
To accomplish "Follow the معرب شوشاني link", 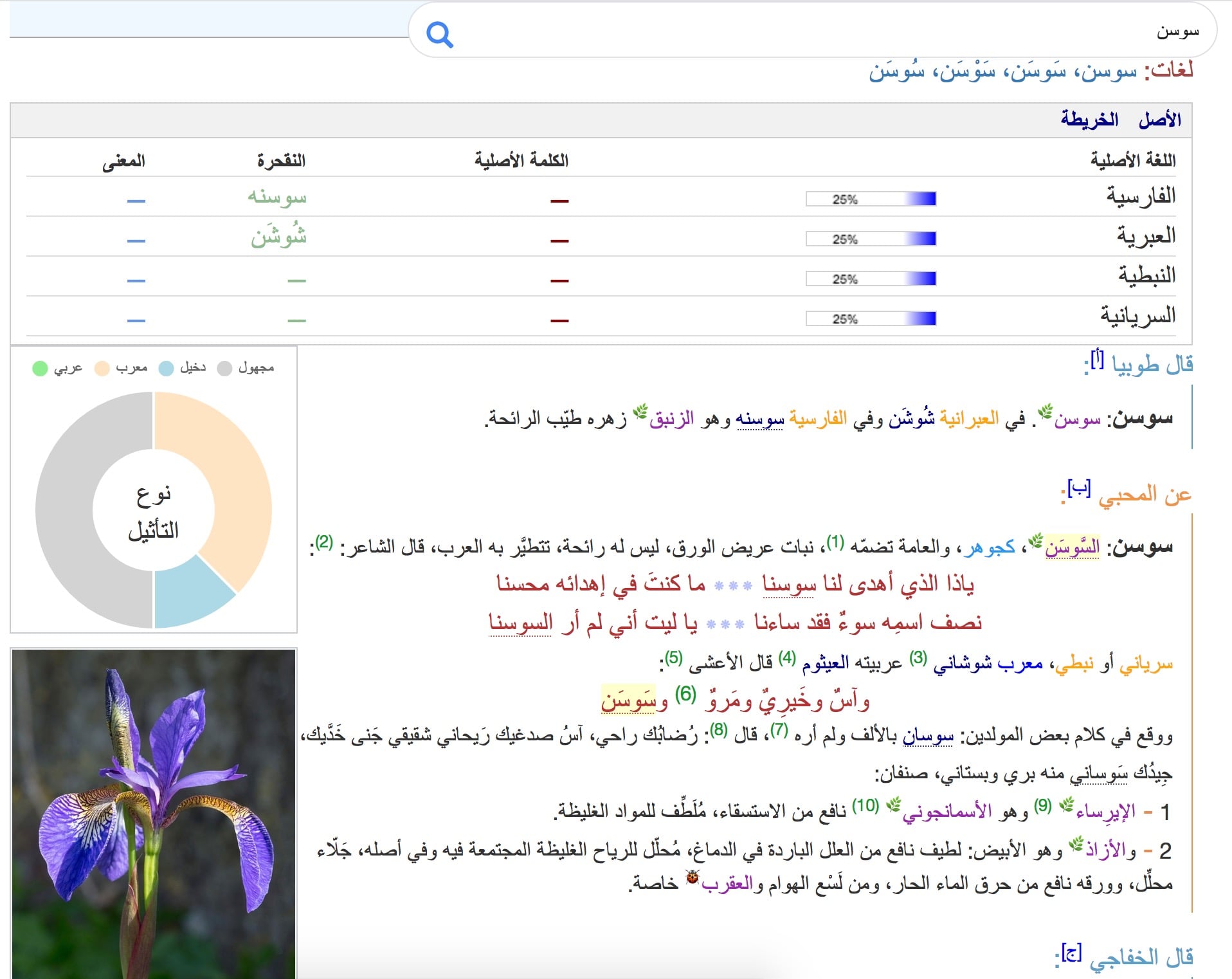I will pos(988,664).
